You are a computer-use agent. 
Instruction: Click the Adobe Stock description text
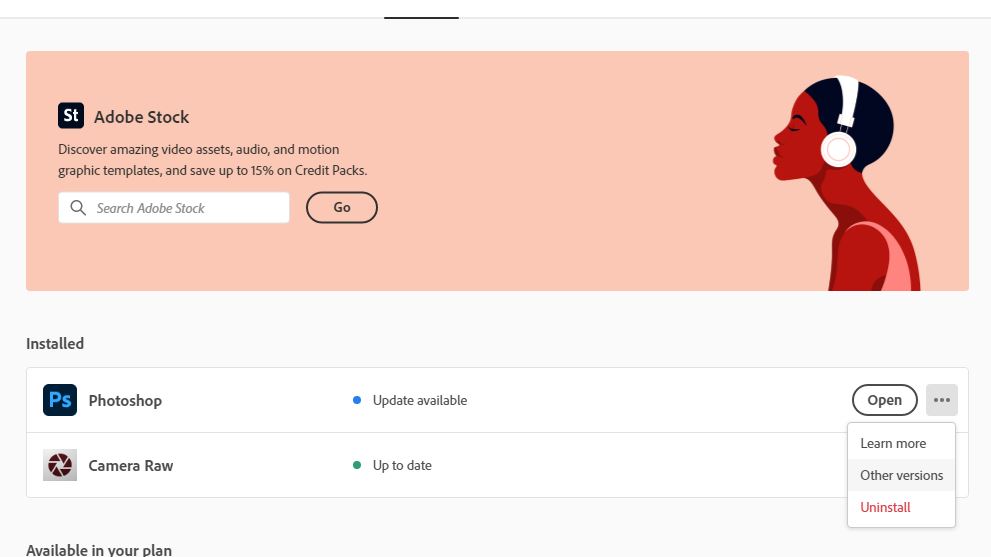[x=212, y=160]
